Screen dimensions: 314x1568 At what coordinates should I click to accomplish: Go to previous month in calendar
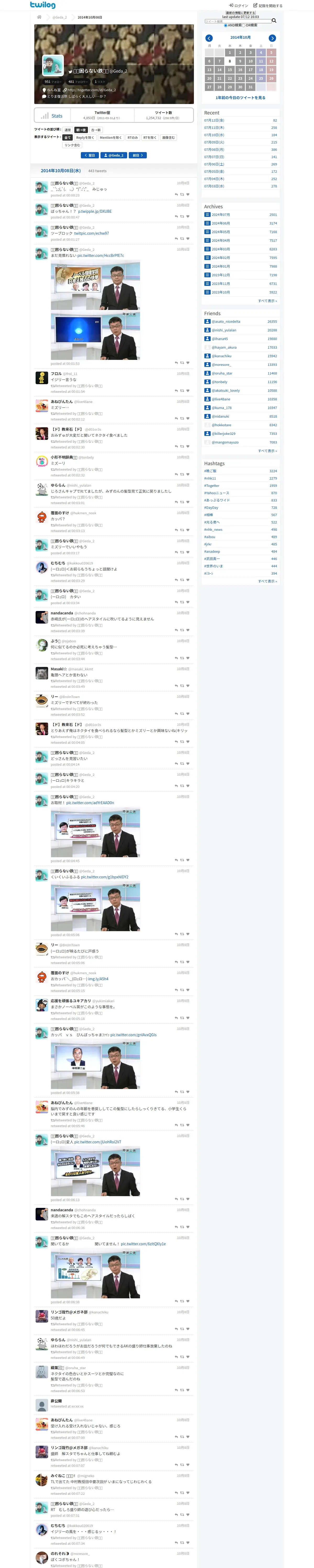click(209, 38)
